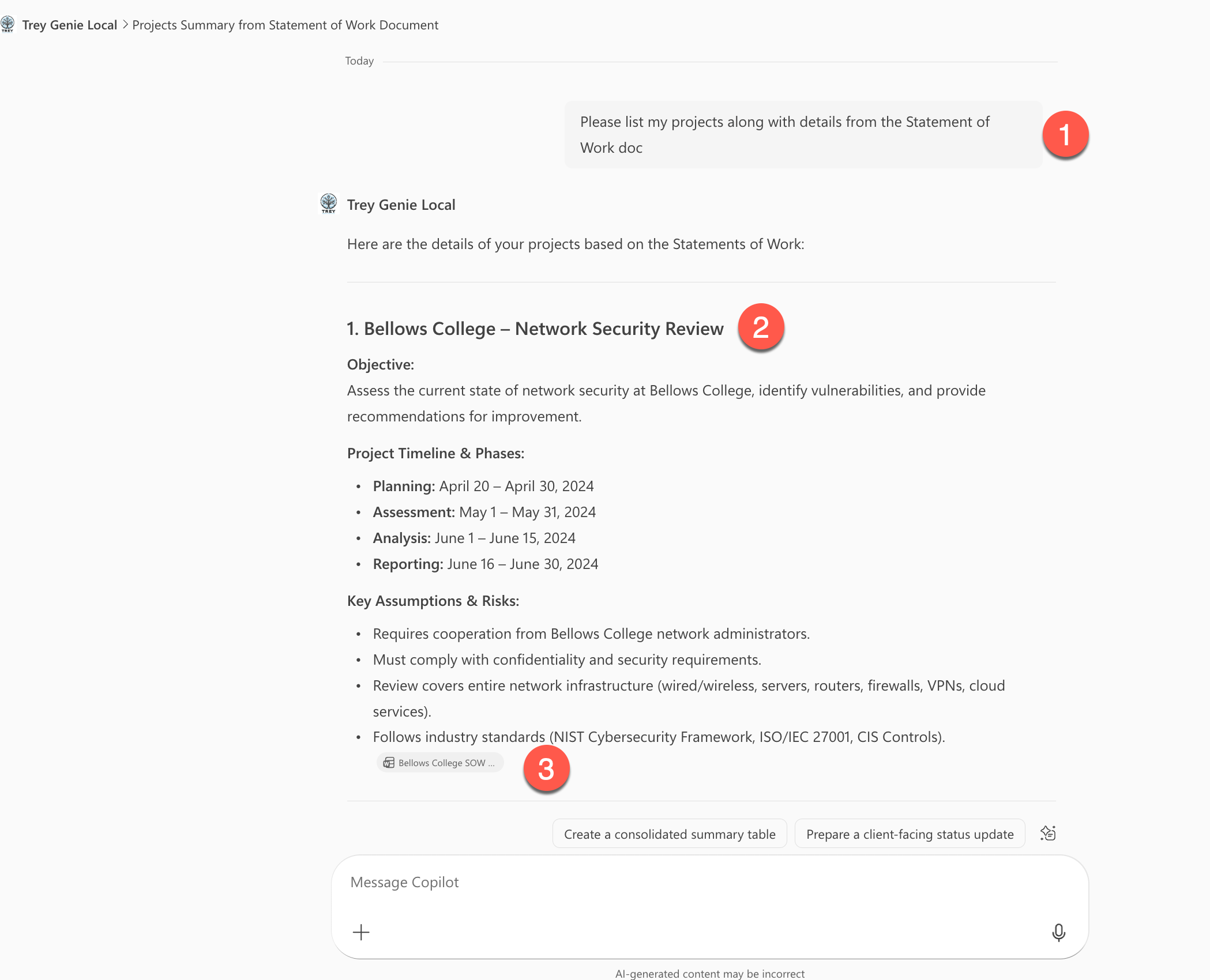Open the attachment options with the plus icon
The height and width of the screenshot is (980, 1210).
[x=361, y=932]
